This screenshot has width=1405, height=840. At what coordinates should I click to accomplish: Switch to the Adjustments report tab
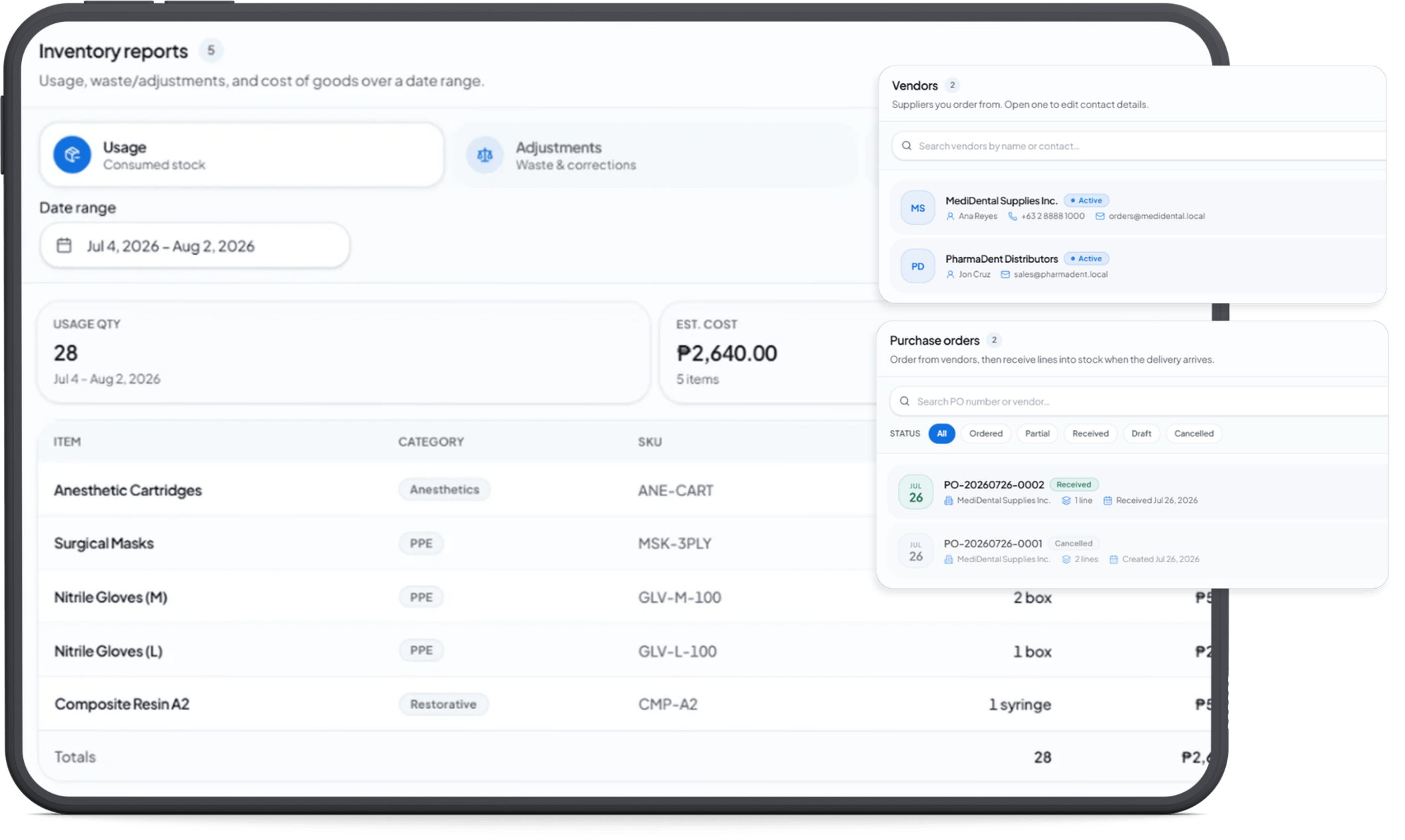[x=655, y=154]
